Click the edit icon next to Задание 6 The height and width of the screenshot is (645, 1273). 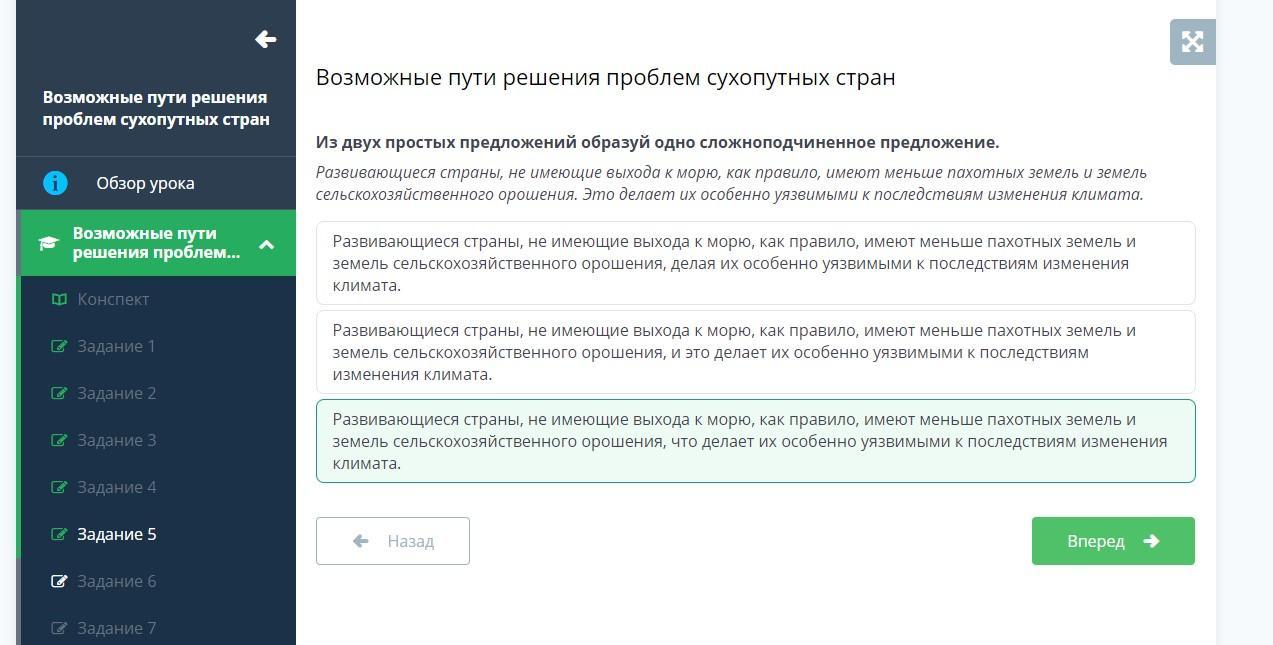click(59, 581)
